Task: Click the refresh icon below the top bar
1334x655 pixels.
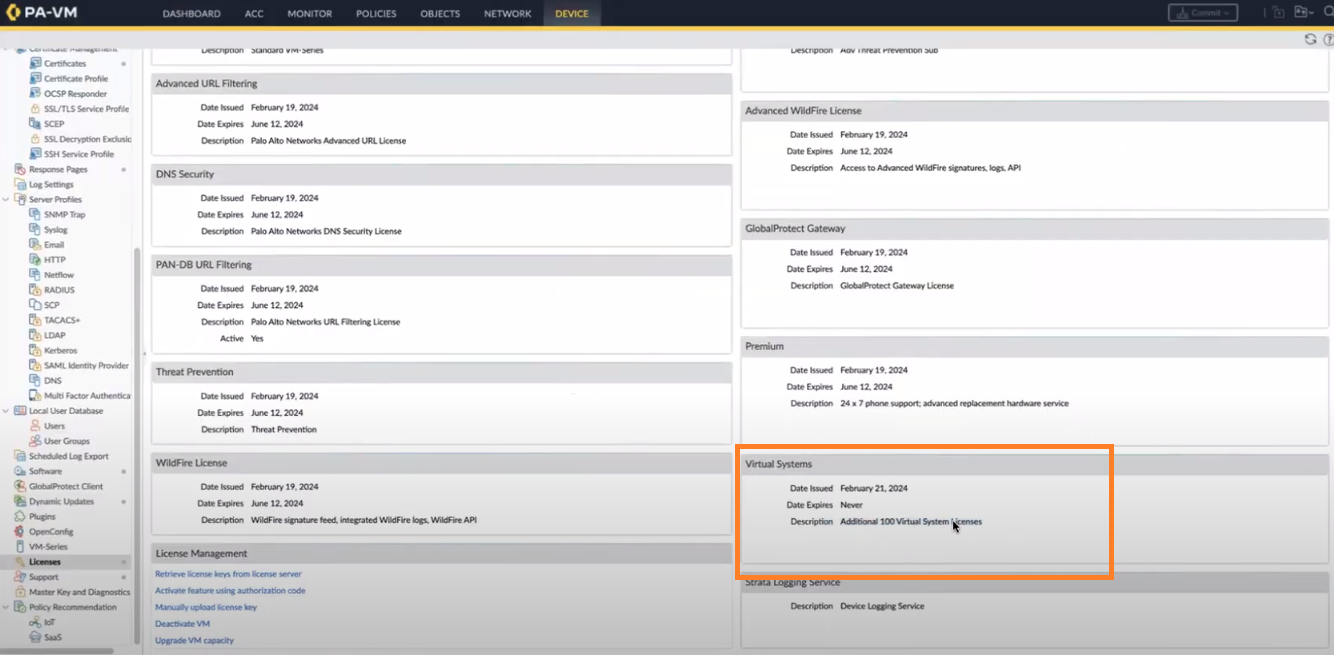Action: pyautogui.click(x=1310, y=39)
